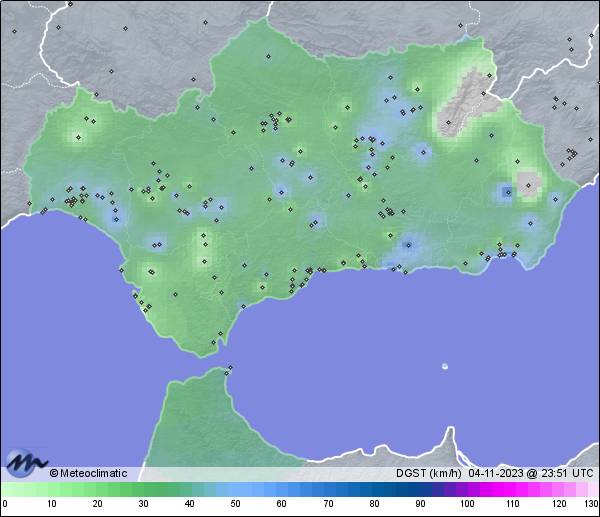
Task: Pick the blue swatch above 70
Action: pyautogui.click(x=327, y=489)
